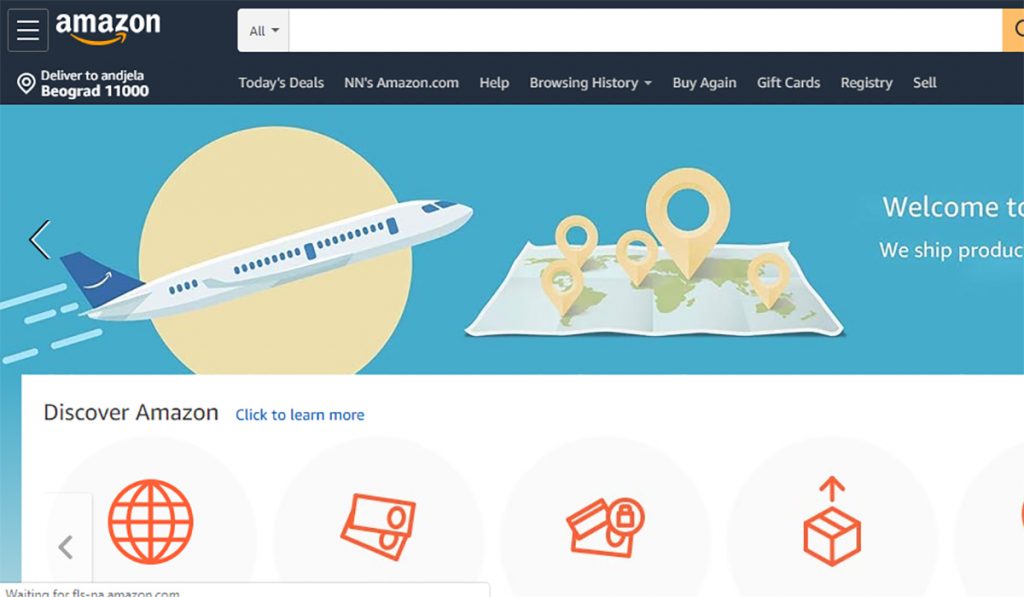Select the globe icon under Discover Amazon
The height and width of the screenshot is (597, 1024).
click(151, 521)
